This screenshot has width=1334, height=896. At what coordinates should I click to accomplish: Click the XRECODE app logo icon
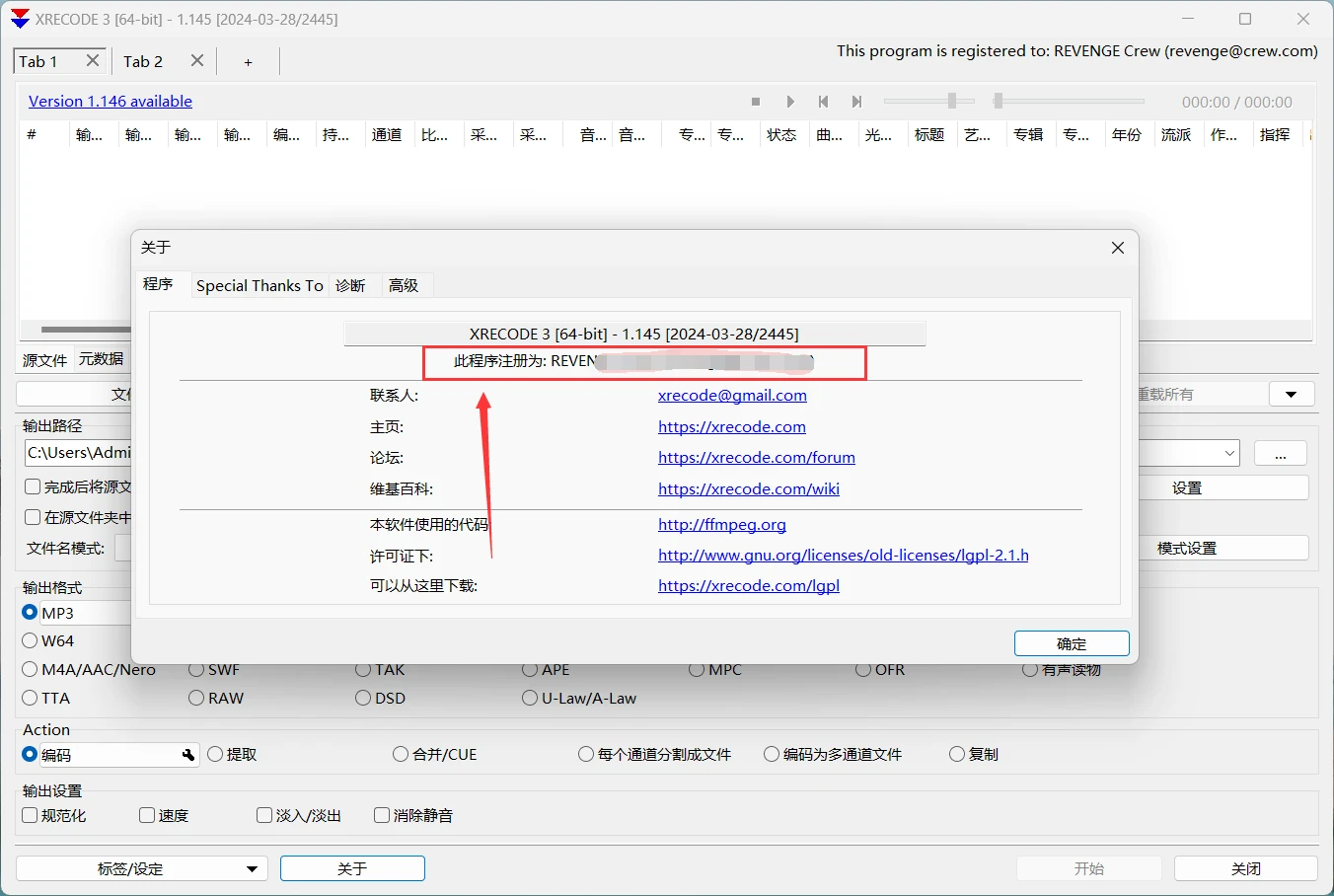[20, 19]
